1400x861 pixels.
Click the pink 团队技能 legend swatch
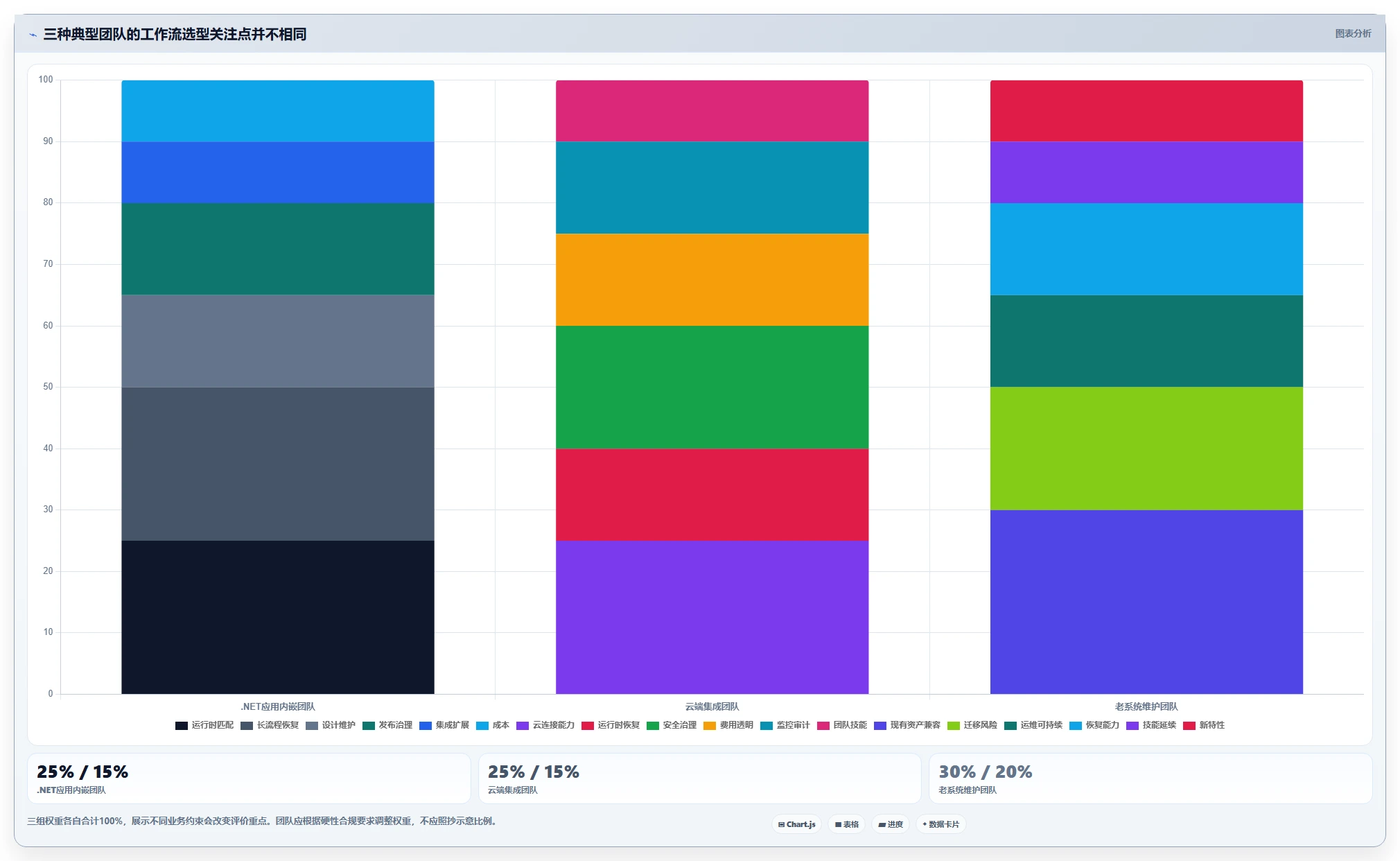click(x=823, y=726)
